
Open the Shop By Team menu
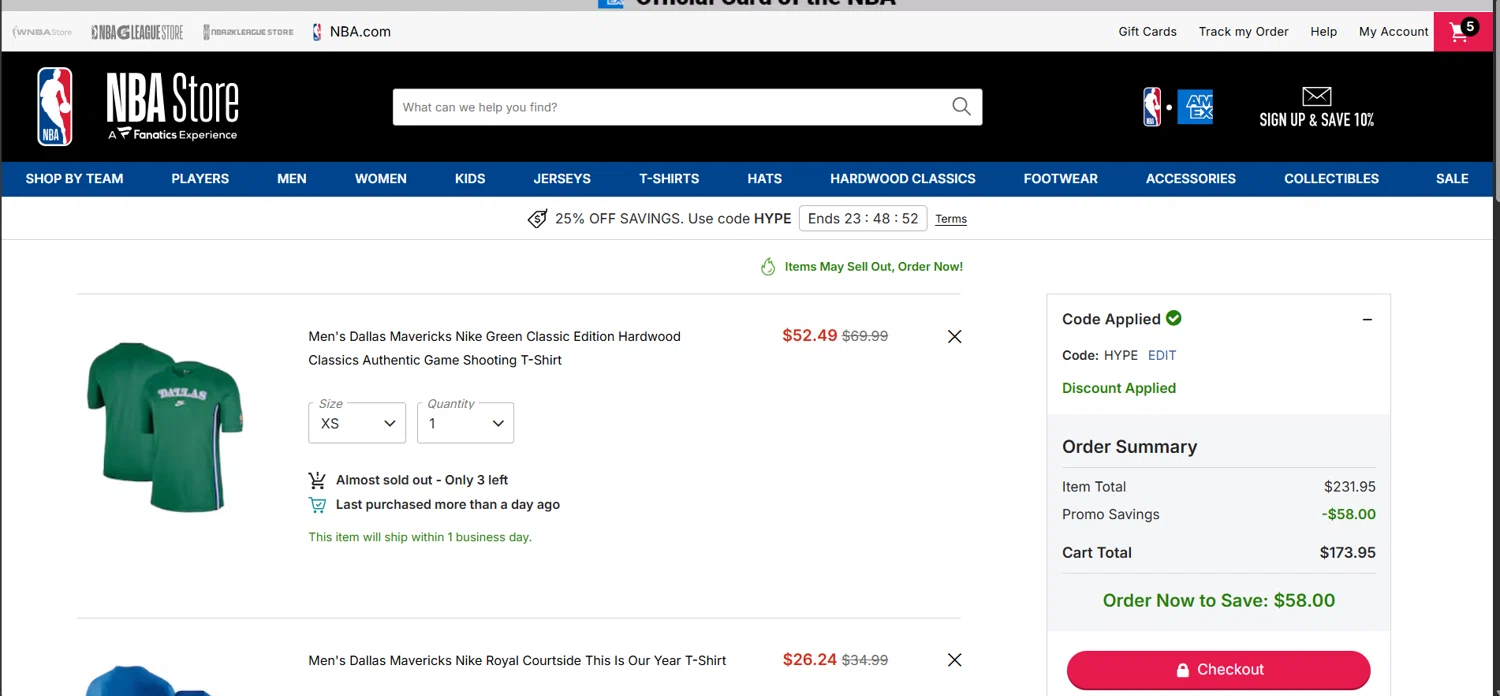click(75, 179)
